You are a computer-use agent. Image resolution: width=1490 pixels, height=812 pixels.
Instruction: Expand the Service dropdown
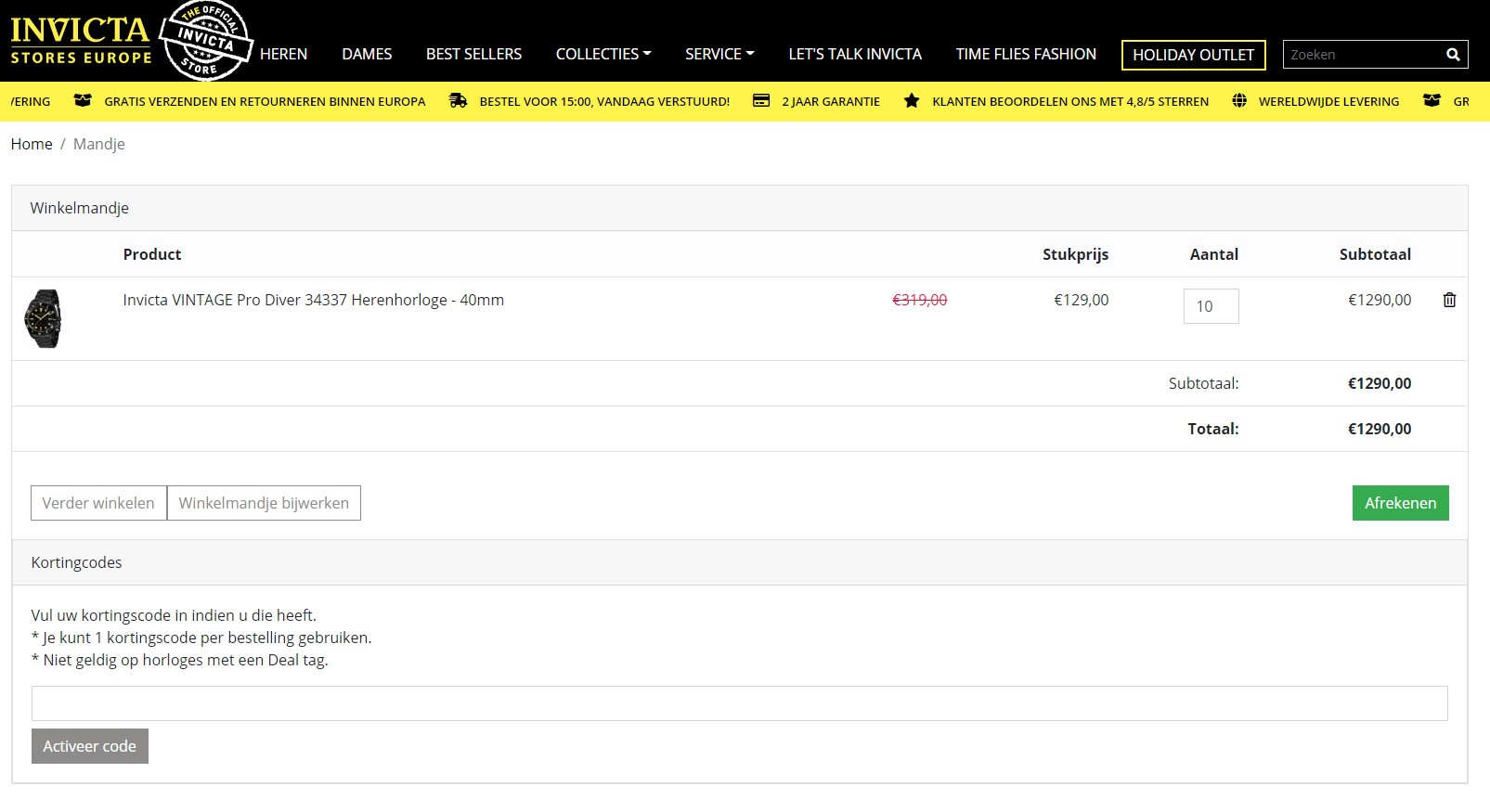coord(719,54)
